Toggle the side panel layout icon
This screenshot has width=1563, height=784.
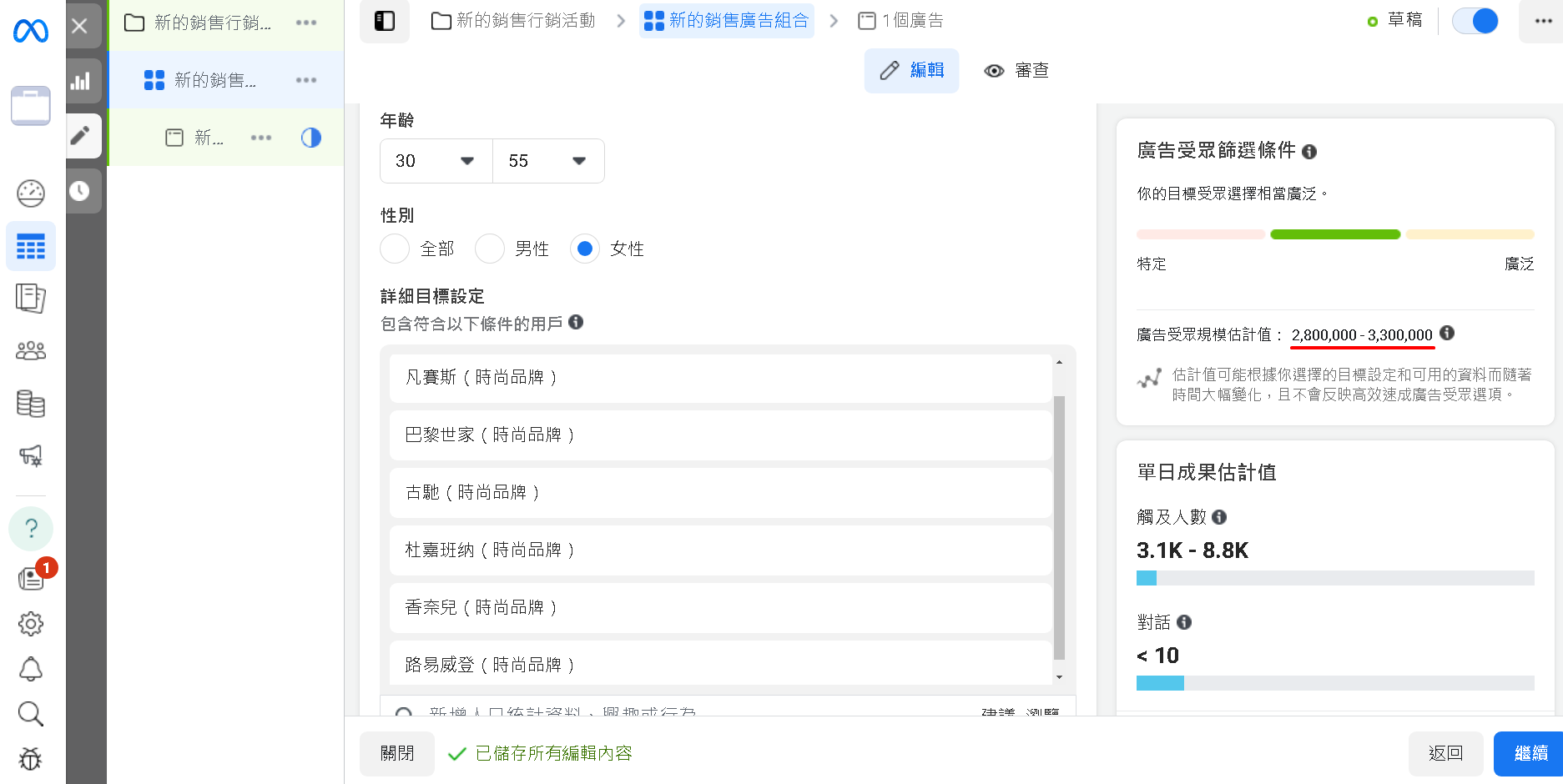point(385,21)
